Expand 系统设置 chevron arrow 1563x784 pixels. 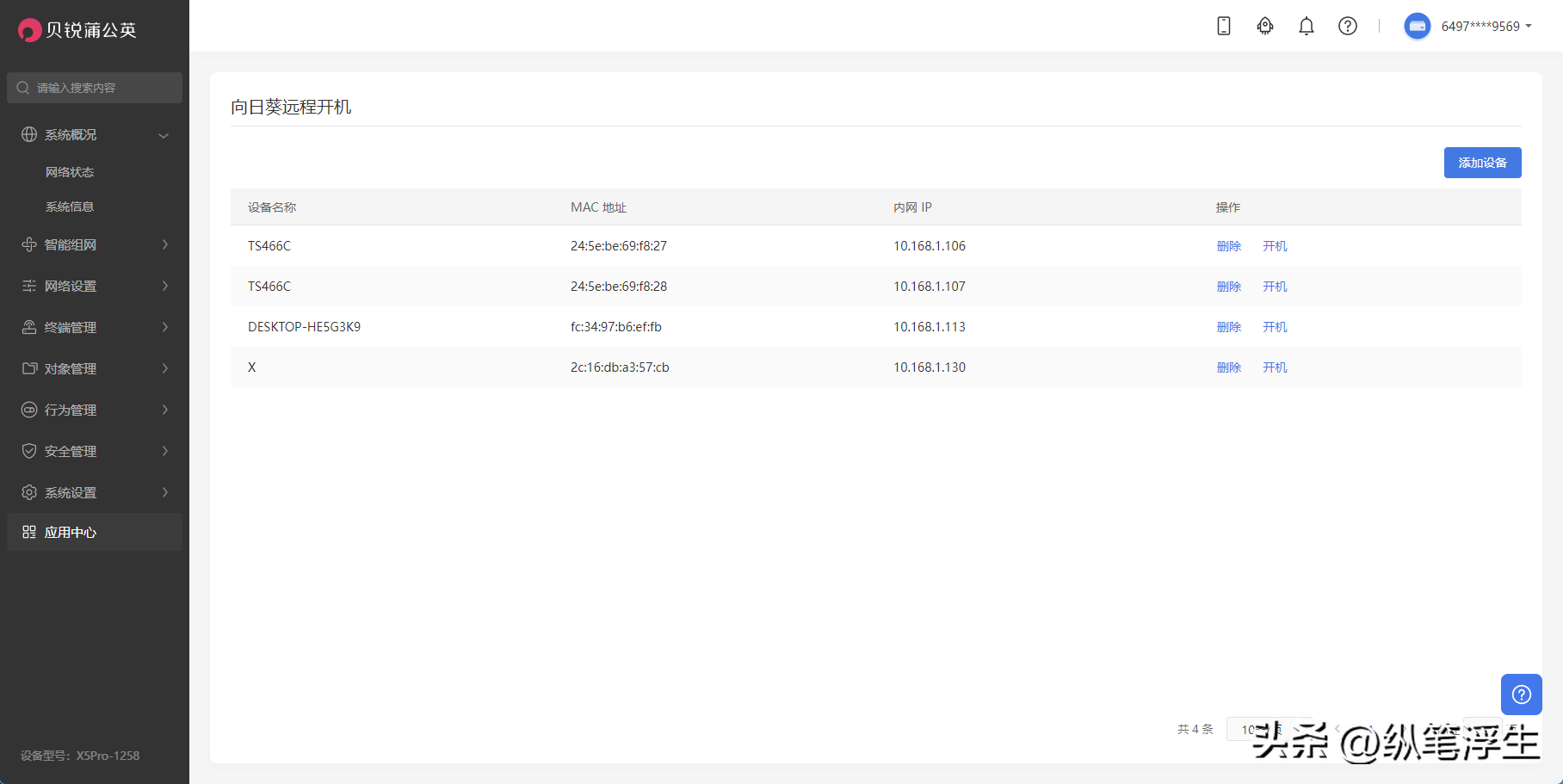tap(165, 492)
